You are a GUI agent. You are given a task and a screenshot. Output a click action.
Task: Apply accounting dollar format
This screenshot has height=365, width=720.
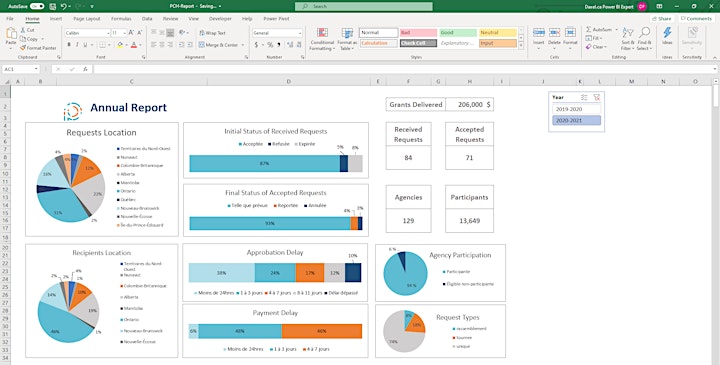coord(256,45)
